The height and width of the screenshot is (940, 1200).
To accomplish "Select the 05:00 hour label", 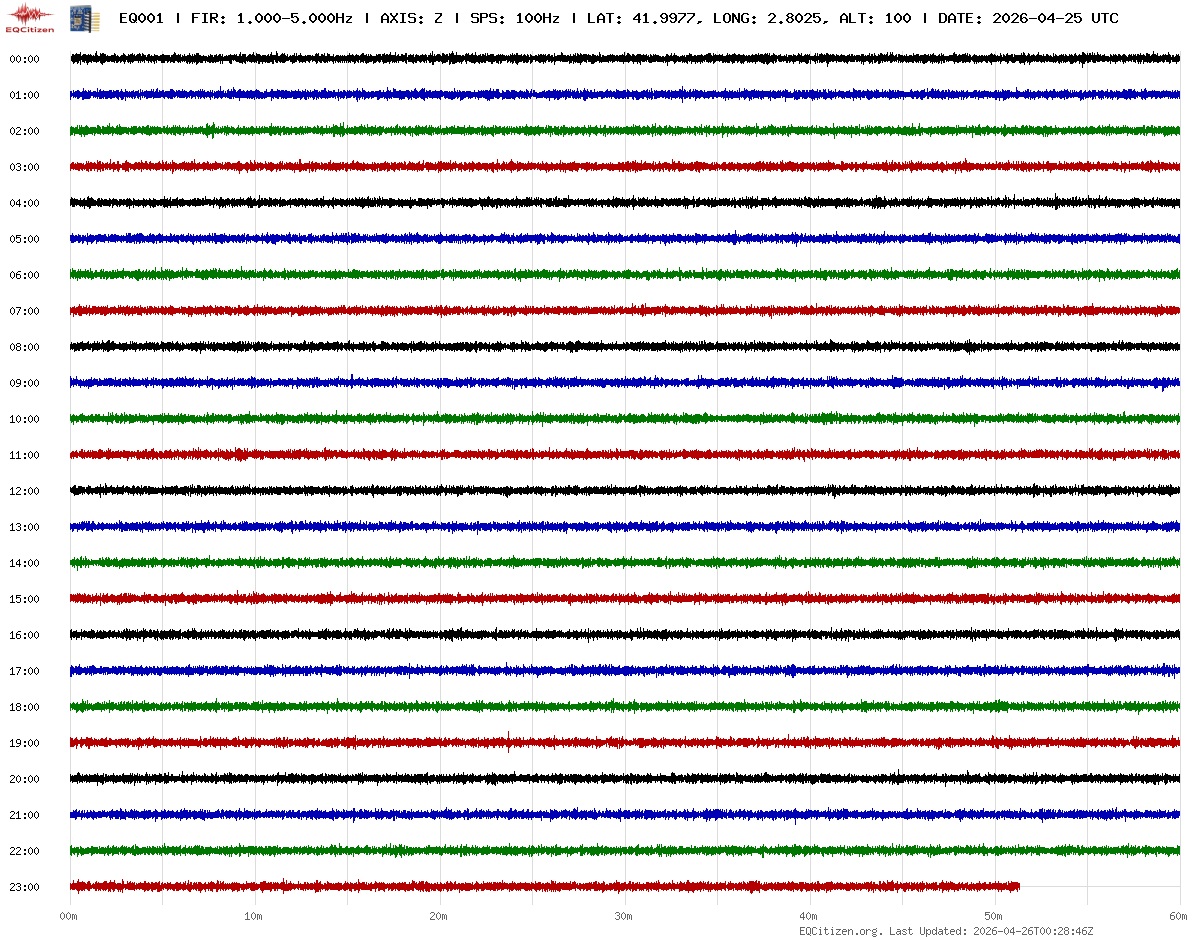I will [24, 239].
